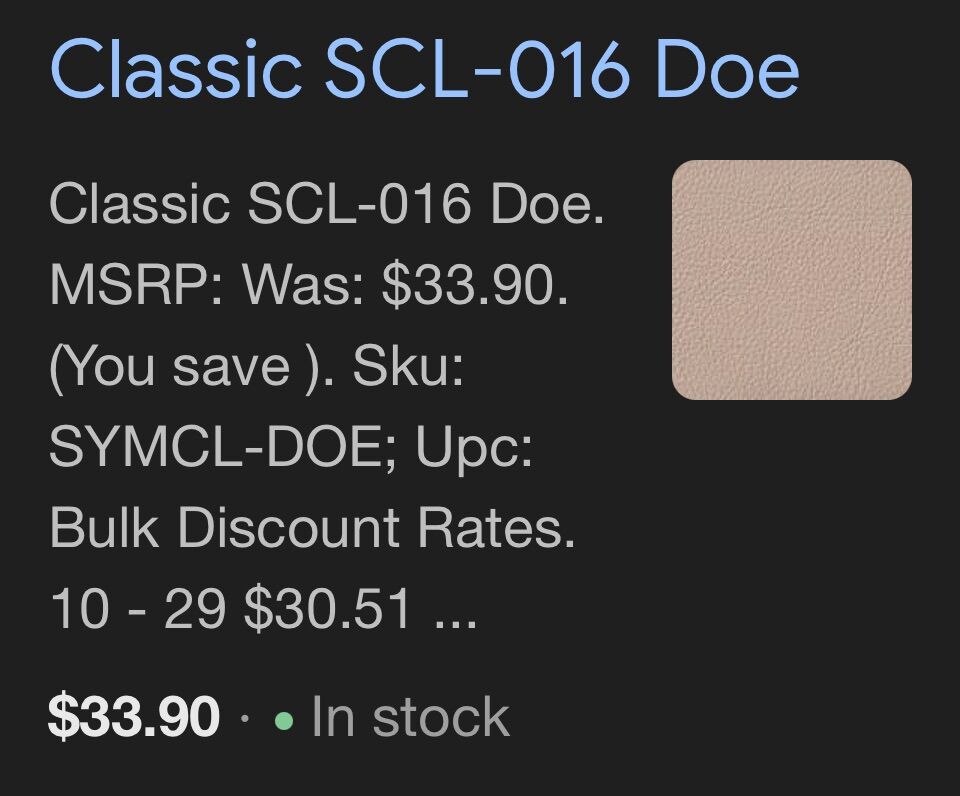Image resolution: width=960 pixels, height=796 pixels.
Task: Click the 'Upc:' label in description
Action: 475,448
